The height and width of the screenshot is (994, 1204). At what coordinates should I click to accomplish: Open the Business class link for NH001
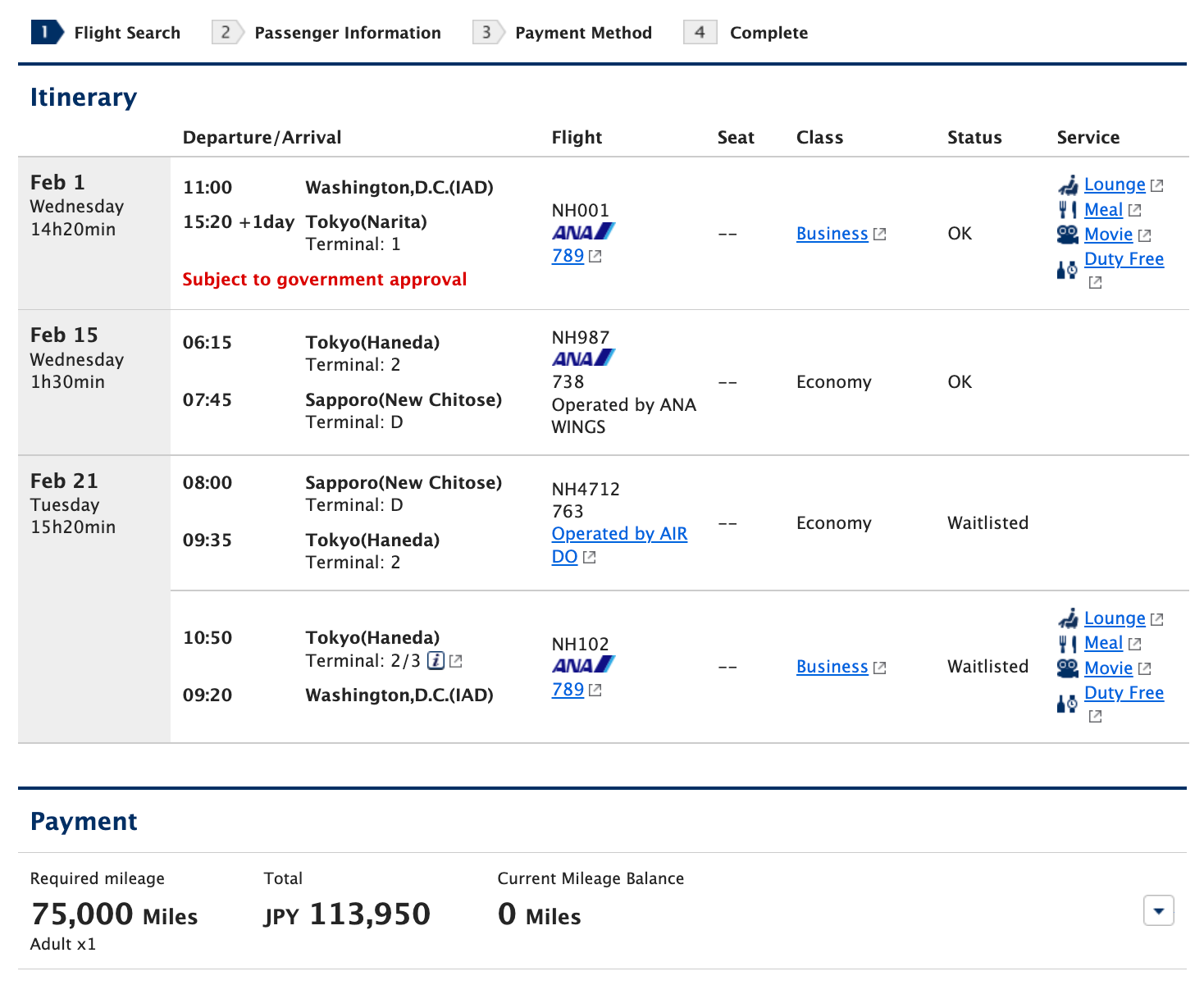pyautogui.click(x=832, y=234)
